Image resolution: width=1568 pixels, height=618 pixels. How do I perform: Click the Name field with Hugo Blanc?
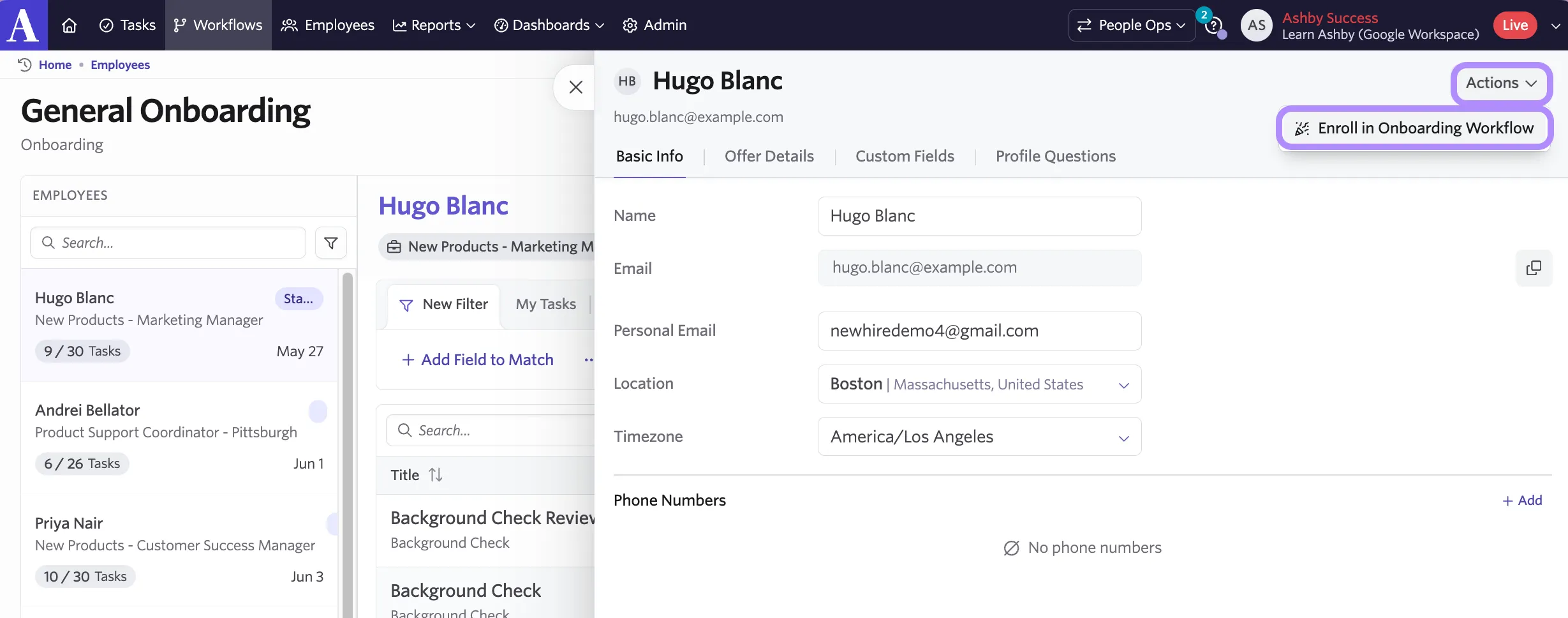pyautogui.click(x=979, y=216)
